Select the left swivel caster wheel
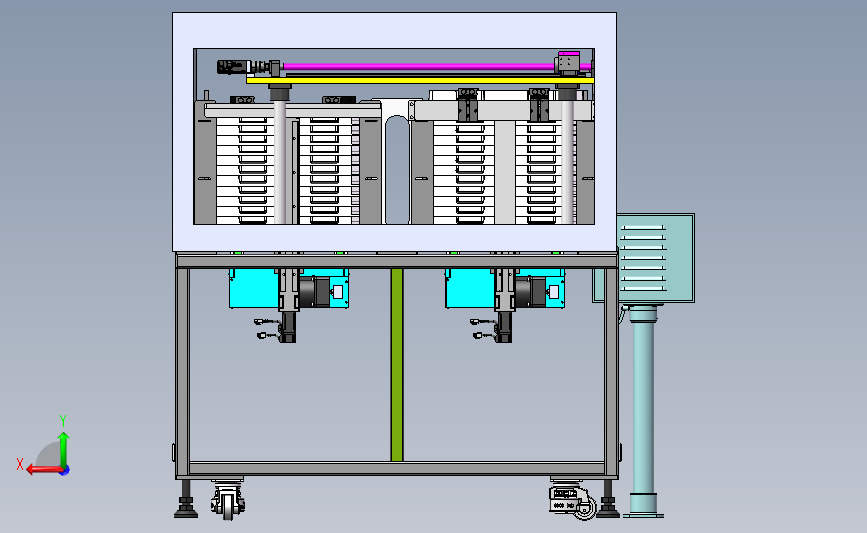Viewport: 867px width, 533px height. pyautogui.click(x=228, y=500)
